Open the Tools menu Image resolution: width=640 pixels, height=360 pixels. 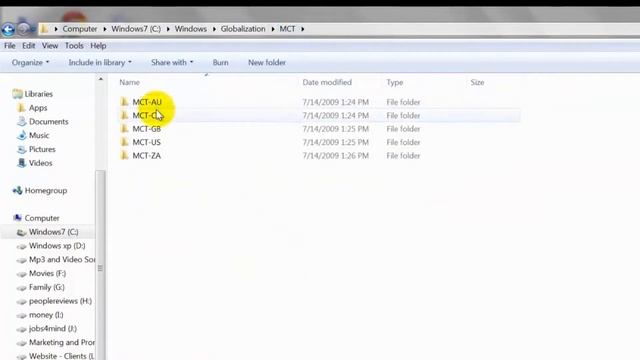(x=74, y=46)
